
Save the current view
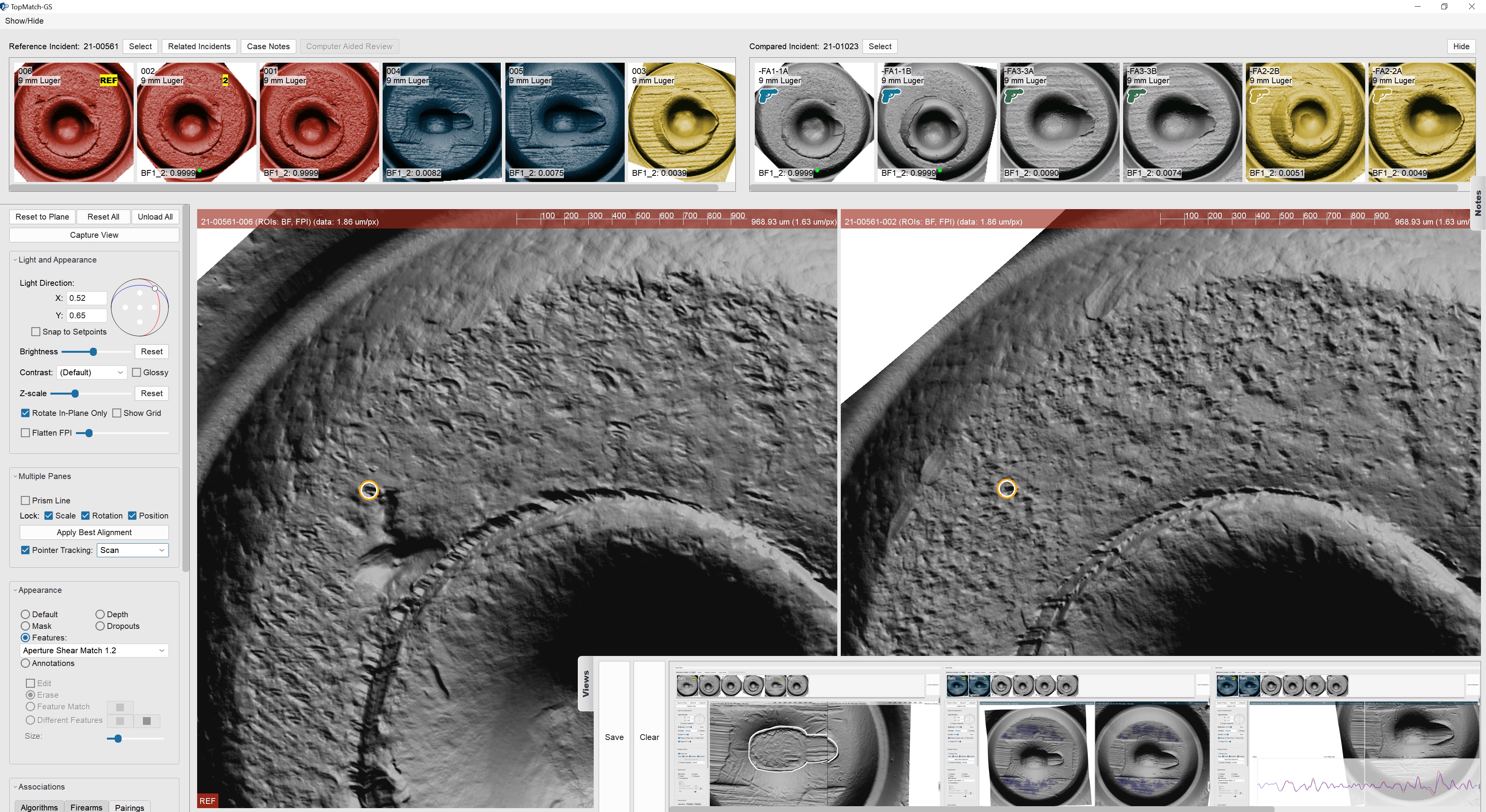click(x=614, y=737)
